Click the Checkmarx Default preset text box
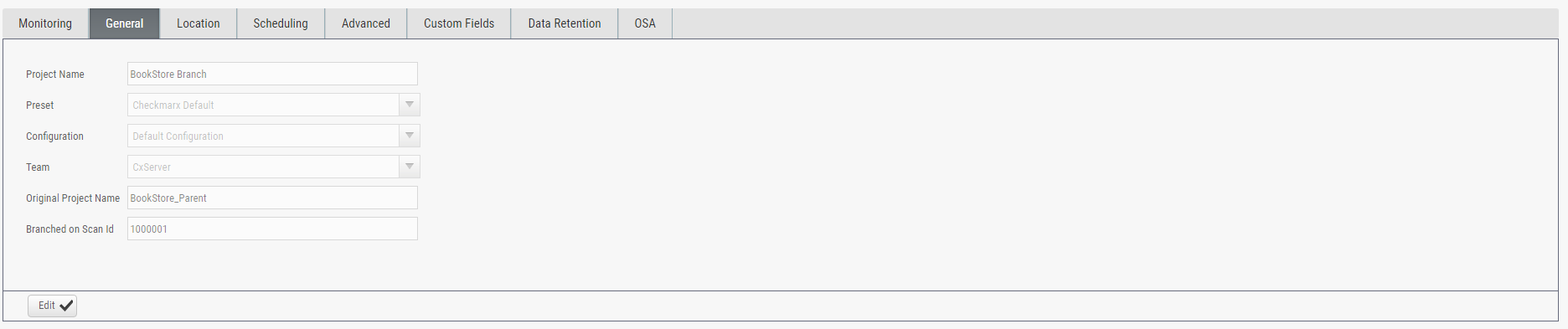1568x329 pixels. tap(263, 105)
